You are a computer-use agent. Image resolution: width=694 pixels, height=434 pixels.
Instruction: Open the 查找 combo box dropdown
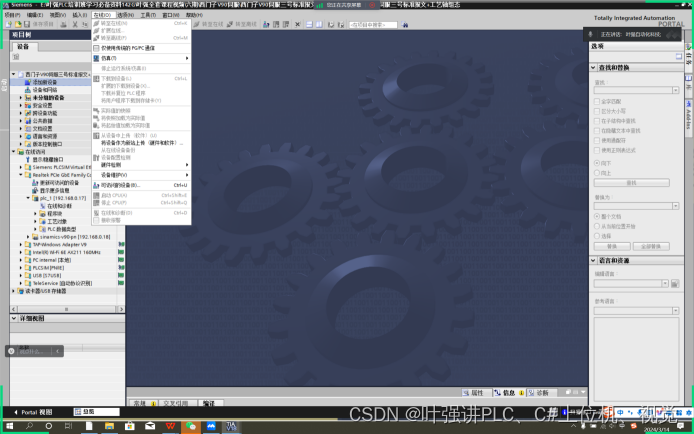point(675,90)
